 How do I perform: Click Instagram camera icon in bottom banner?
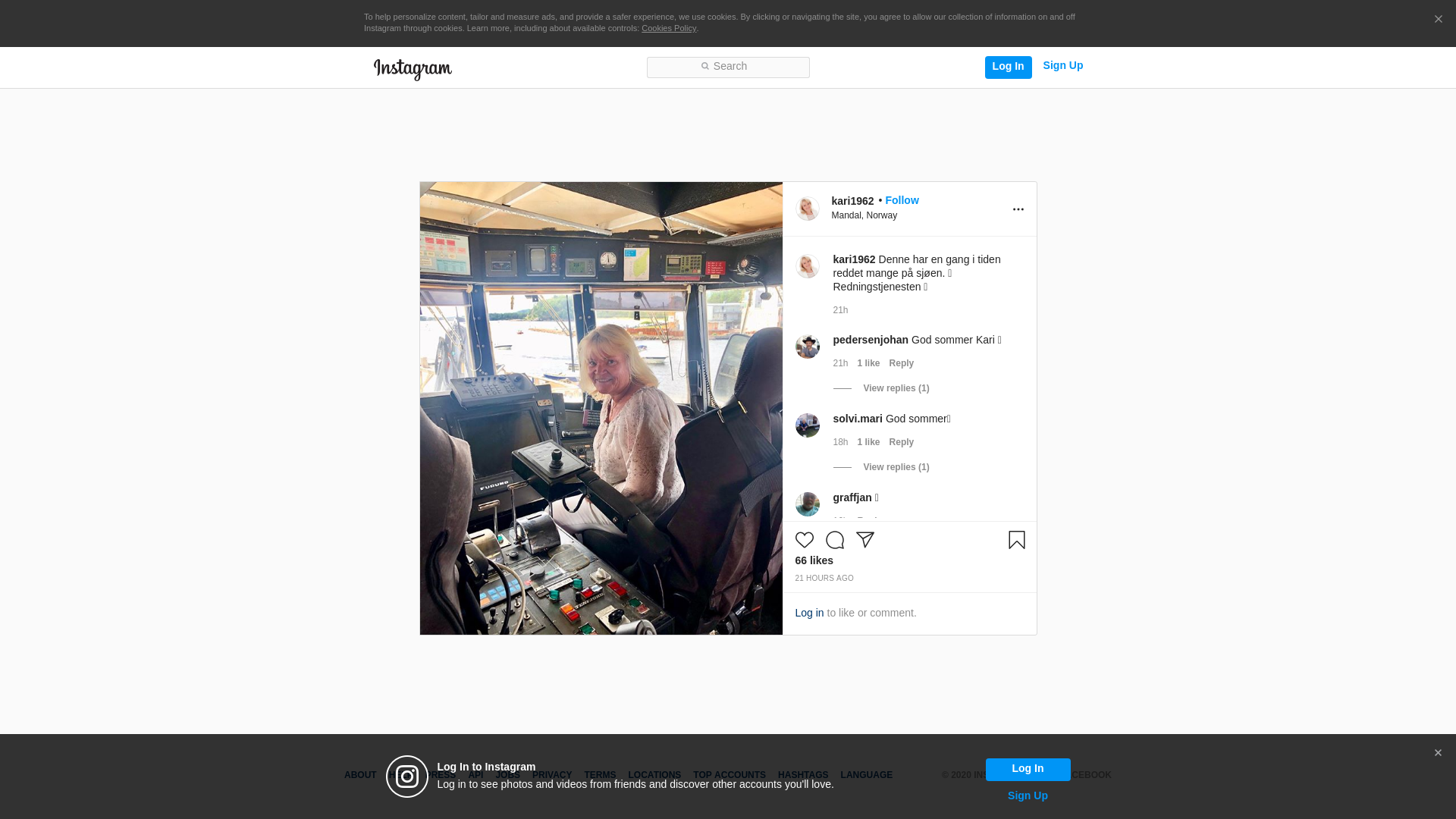click(x=407, y=777)
